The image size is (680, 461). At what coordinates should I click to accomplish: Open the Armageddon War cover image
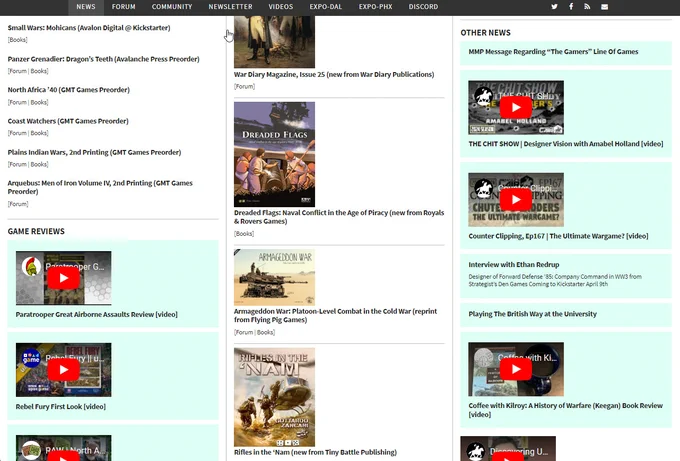(275, 277)
